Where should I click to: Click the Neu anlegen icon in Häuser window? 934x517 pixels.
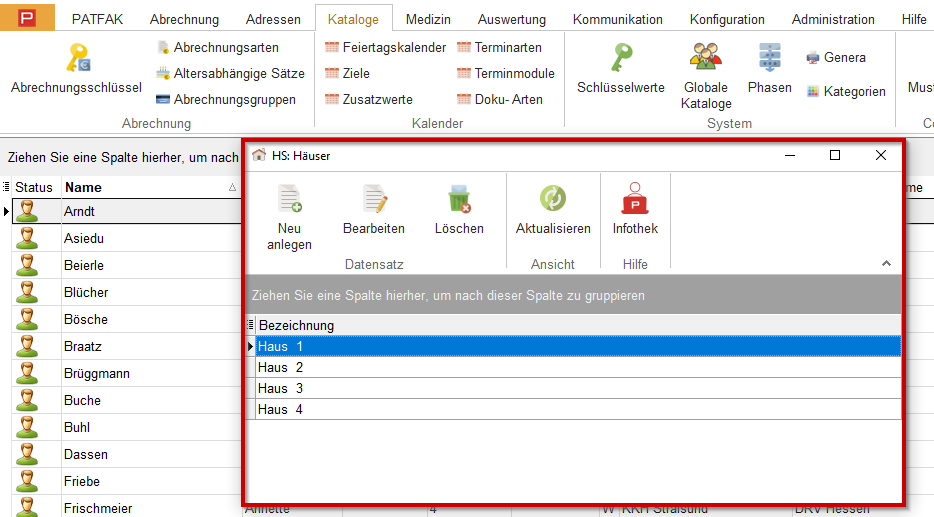[289, 199]
